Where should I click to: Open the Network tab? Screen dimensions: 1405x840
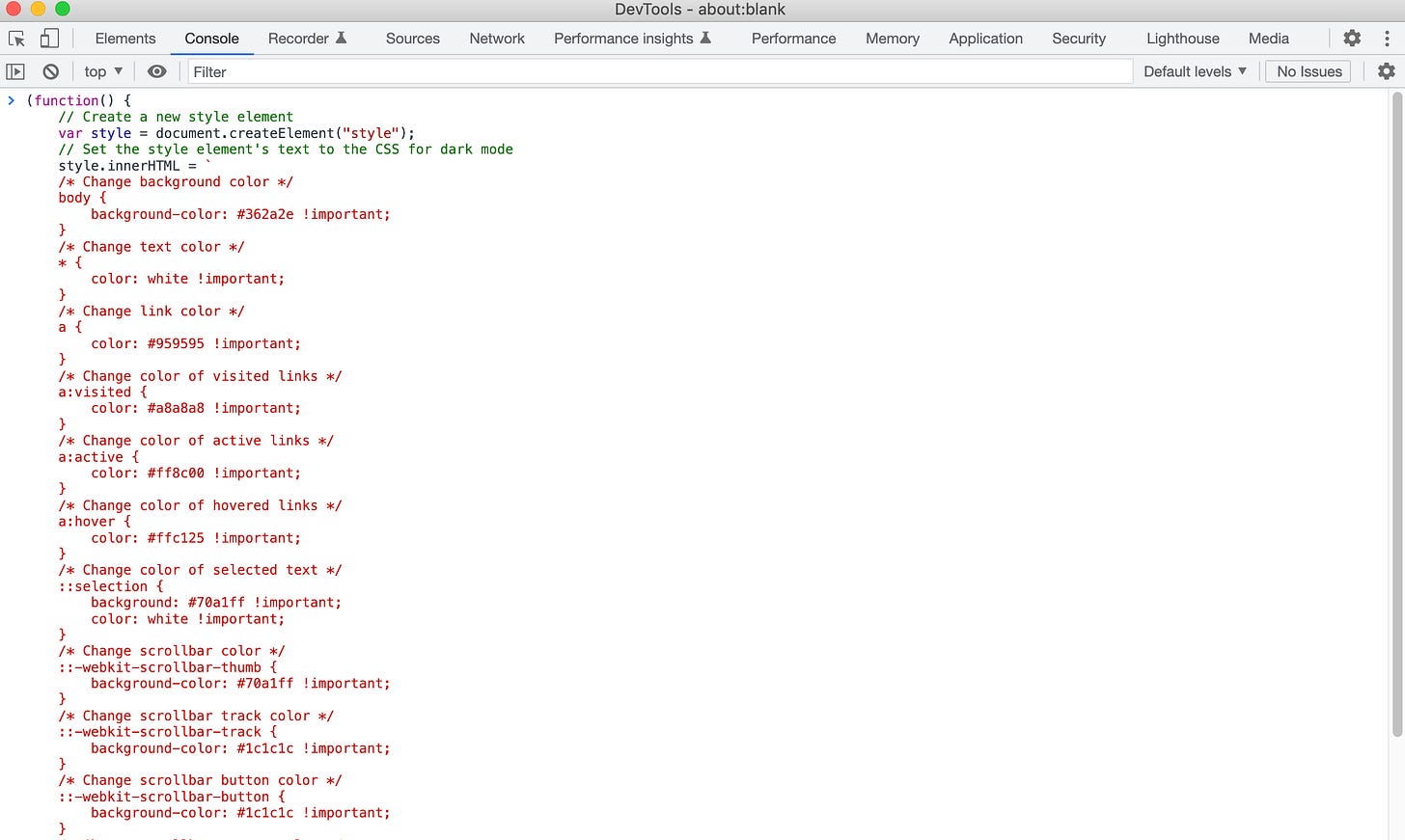tap(497, 39)
